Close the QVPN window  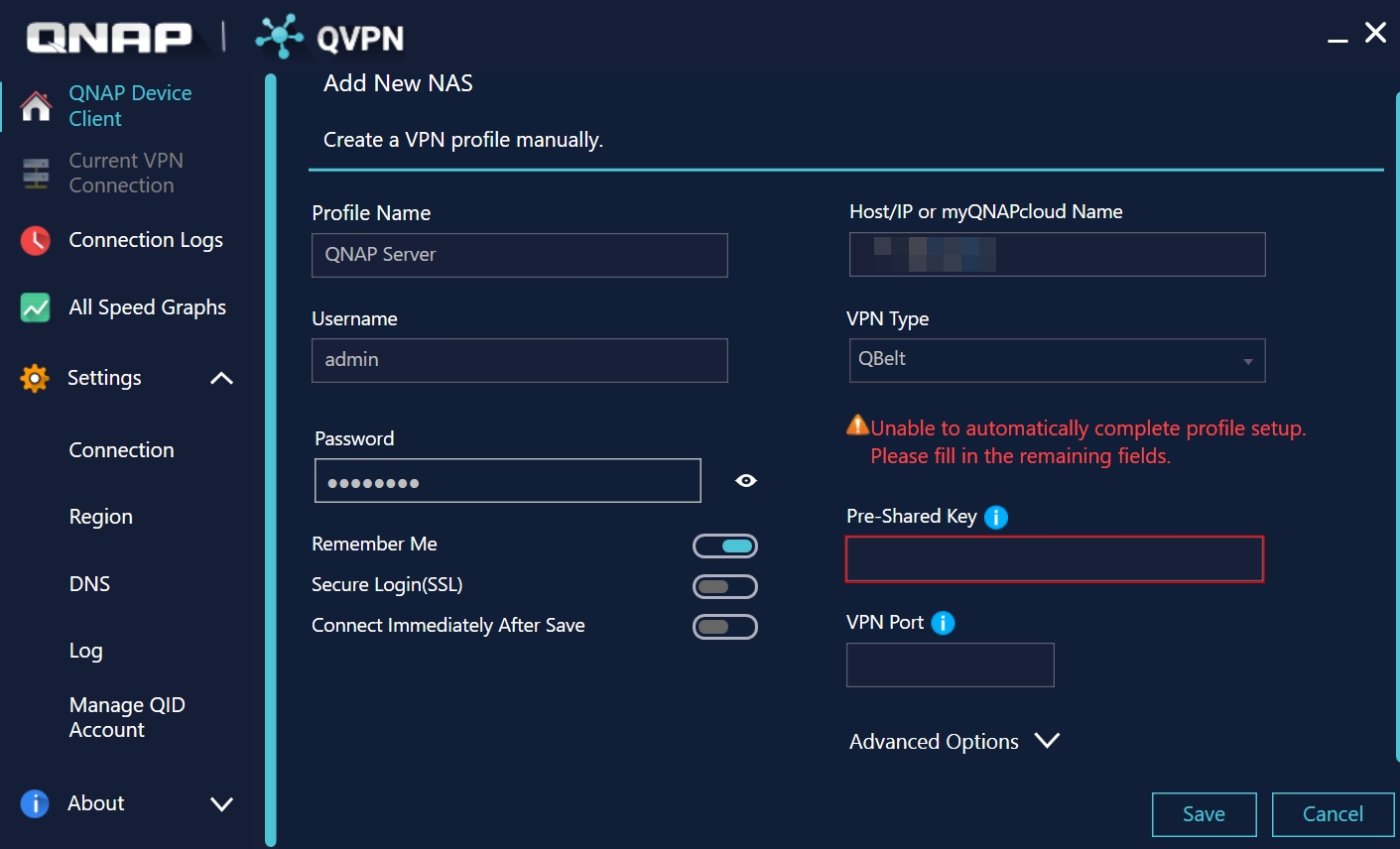[x=1375, y=33]
